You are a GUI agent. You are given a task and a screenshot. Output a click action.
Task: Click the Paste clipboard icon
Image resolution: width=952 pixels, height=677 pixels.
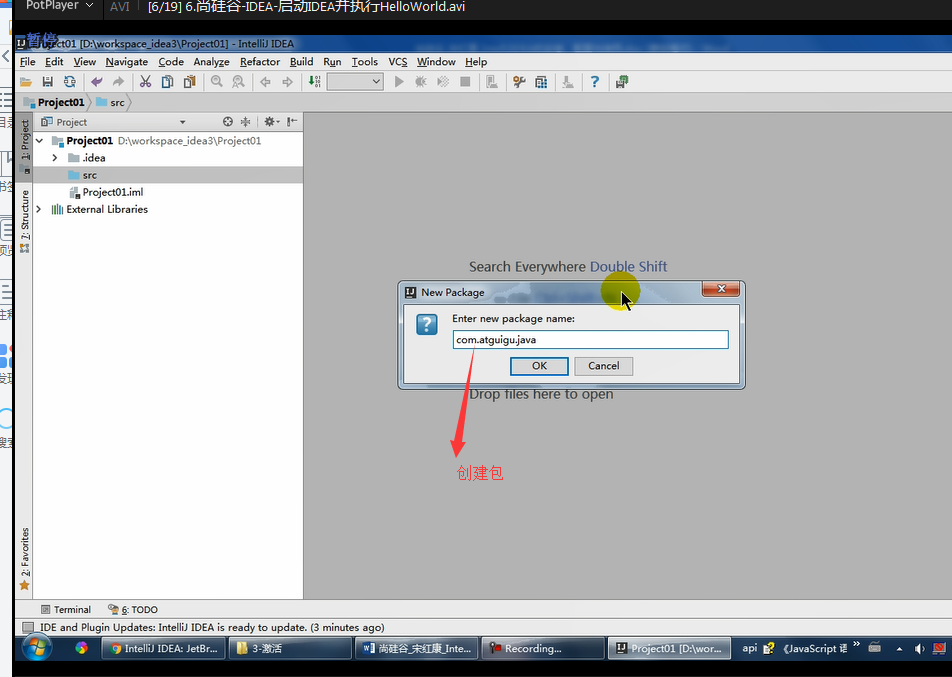pyautogui.click(x=189, y=82)
